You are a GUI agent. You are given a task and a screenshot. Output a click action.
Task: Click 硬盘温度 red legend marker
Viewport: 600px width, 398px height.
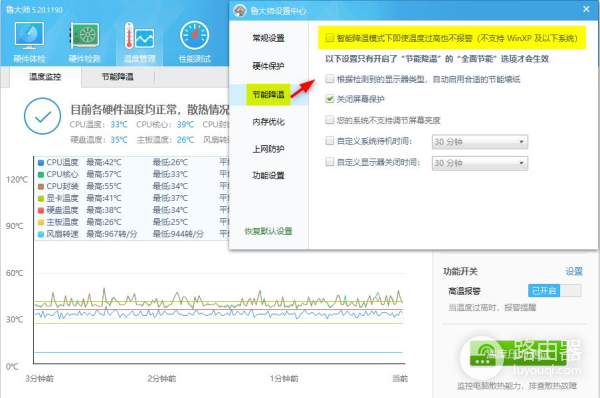[41, 210]
